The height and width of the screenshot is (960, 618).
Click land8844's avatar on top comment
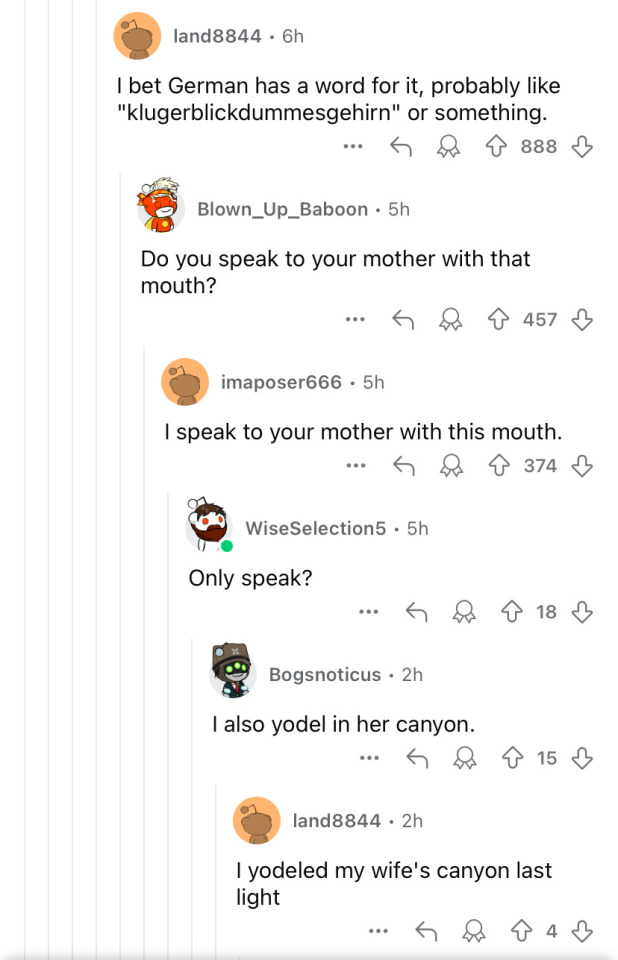click(138, 37)
